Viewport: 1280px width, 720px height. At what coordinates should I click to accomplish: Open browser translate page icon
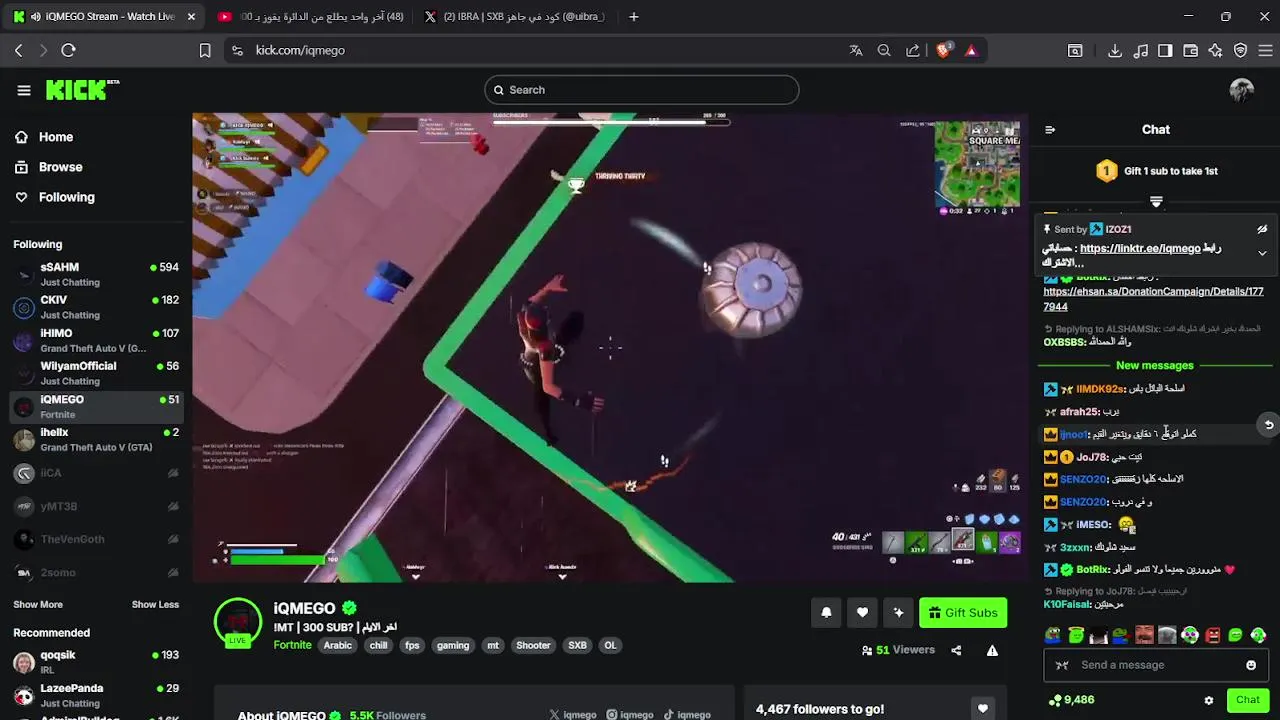856,50
